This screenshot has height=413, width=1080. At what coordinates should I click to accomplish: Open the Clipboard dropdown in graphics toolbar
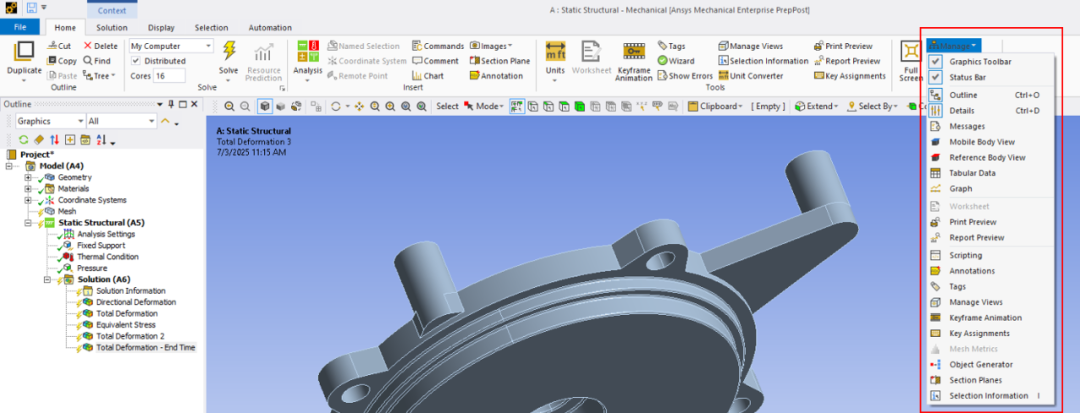[x=714, y=107]
